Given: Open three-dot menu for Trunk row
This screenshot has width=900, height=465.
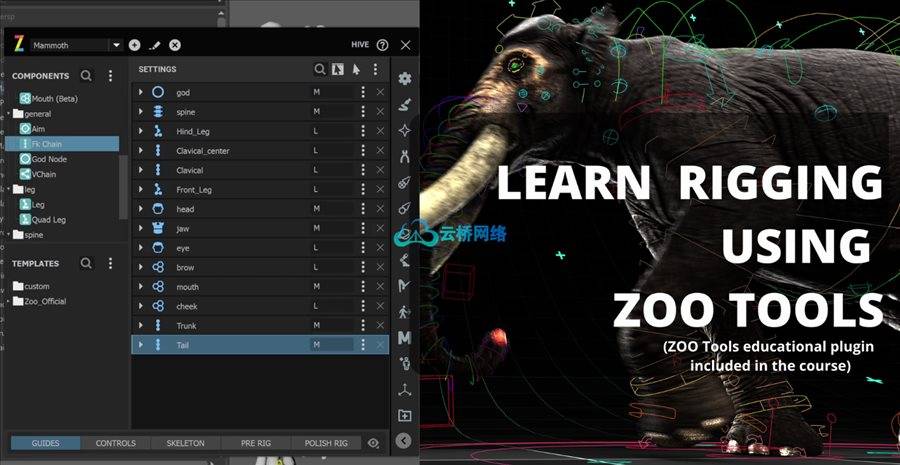Looking at the screenshot, I should point(363,326).
